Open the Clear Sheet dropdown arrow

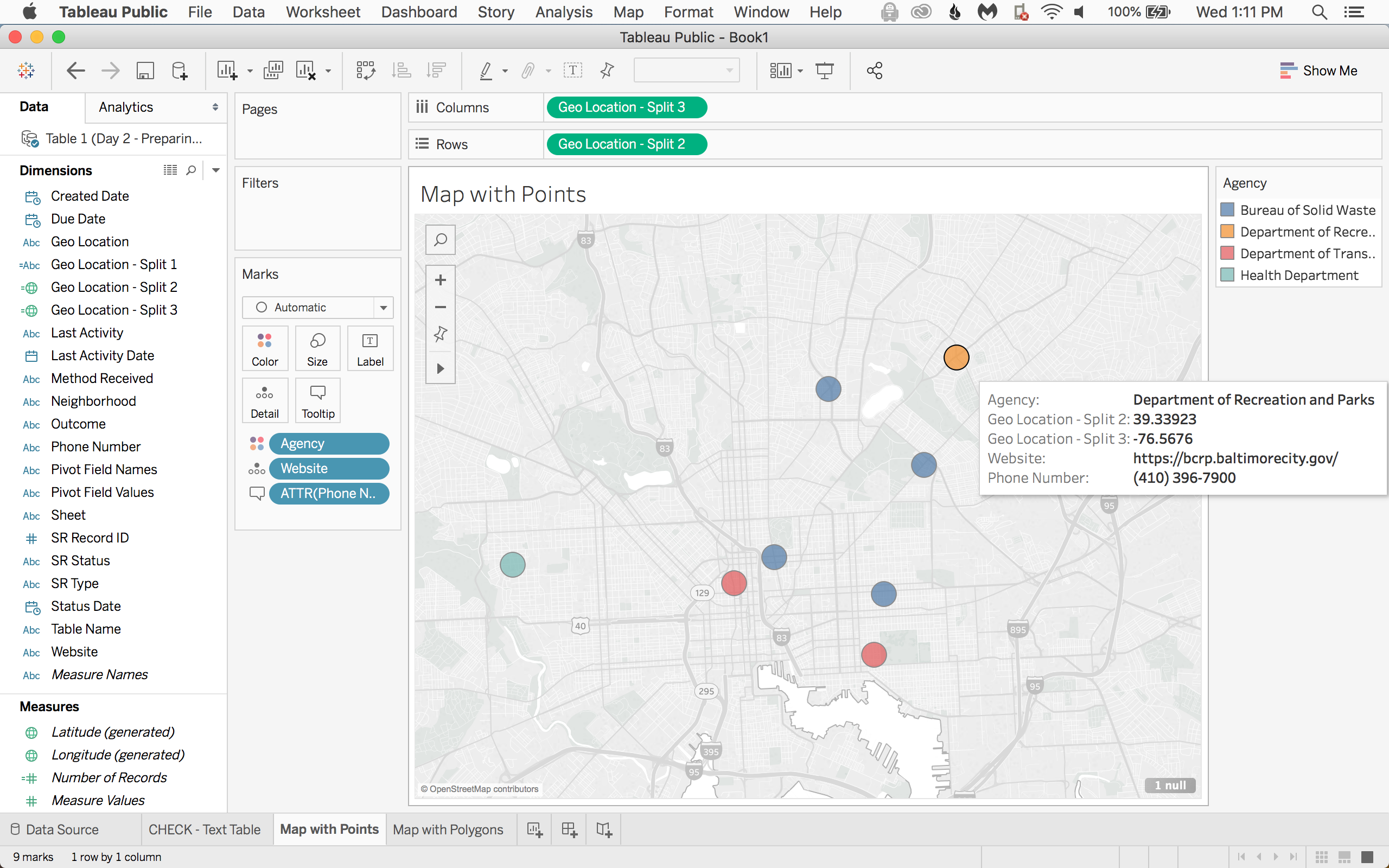click(328, 71)
